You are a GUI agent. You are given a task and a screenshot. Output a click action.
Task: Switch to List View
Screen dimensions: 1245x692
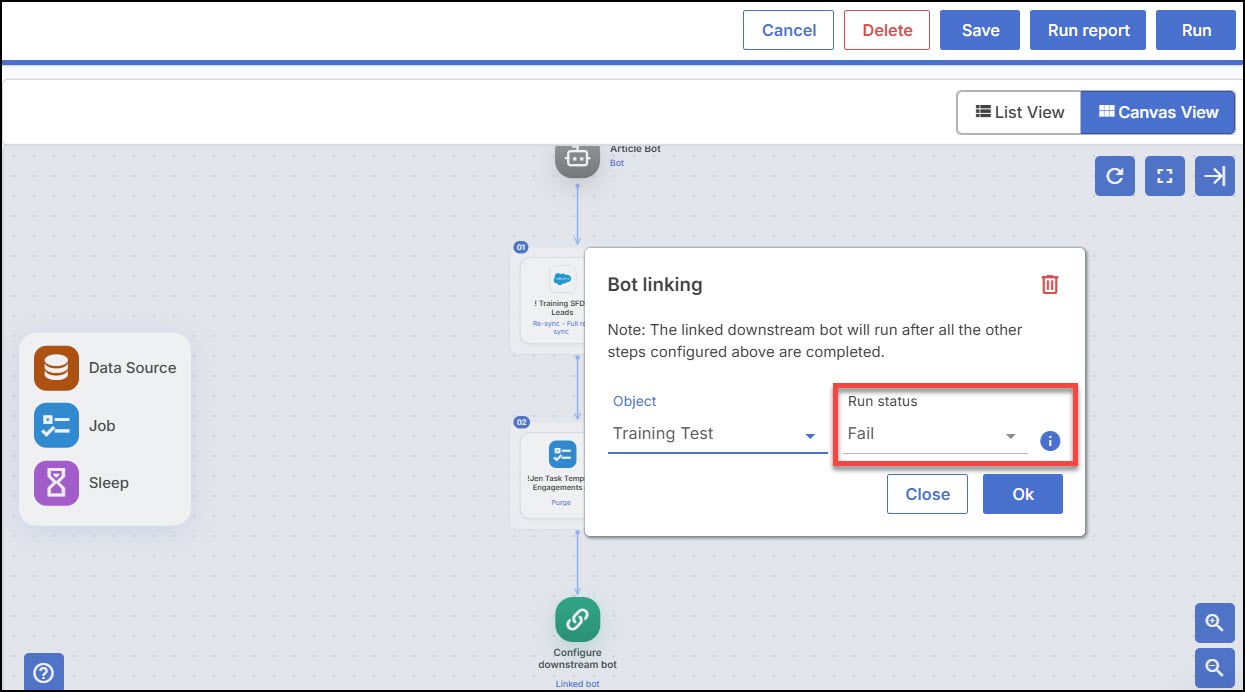[1019, 112]
